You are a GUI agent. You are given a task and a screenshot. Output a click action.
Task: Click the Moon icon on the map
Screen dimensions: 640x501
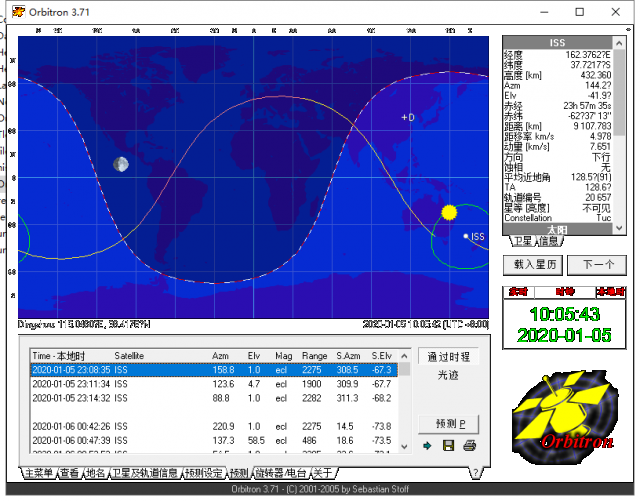tap(121, 165)
